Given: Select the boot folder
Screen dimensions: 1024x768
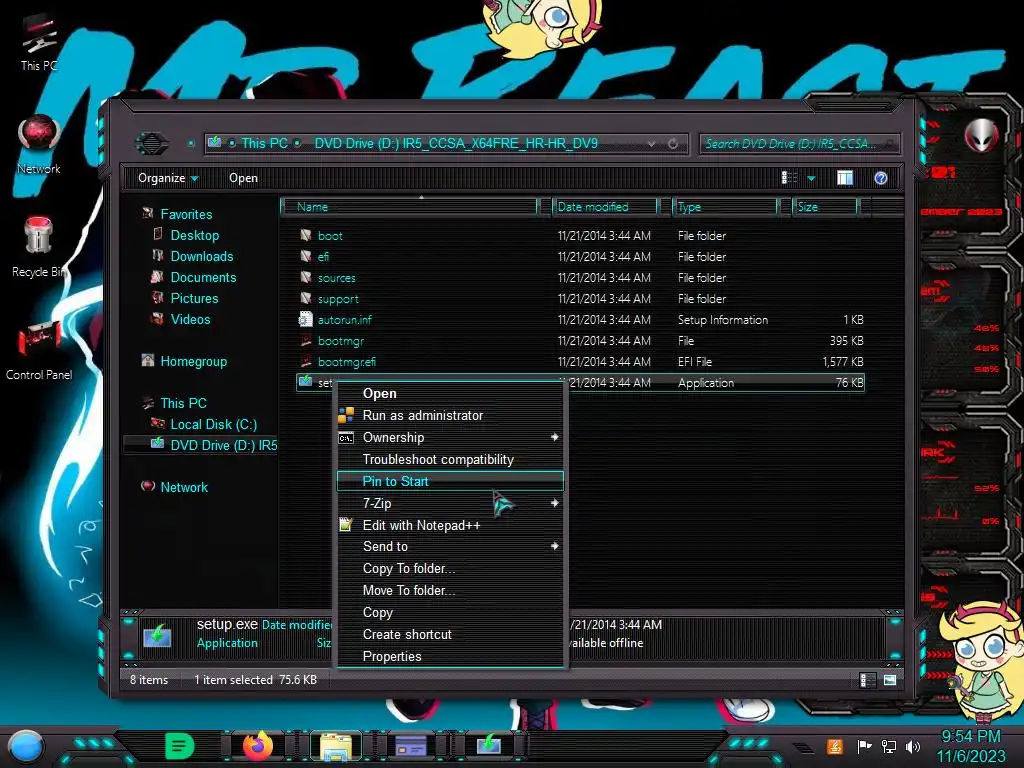Looking at the screenshot, I should tap(330, 236).
